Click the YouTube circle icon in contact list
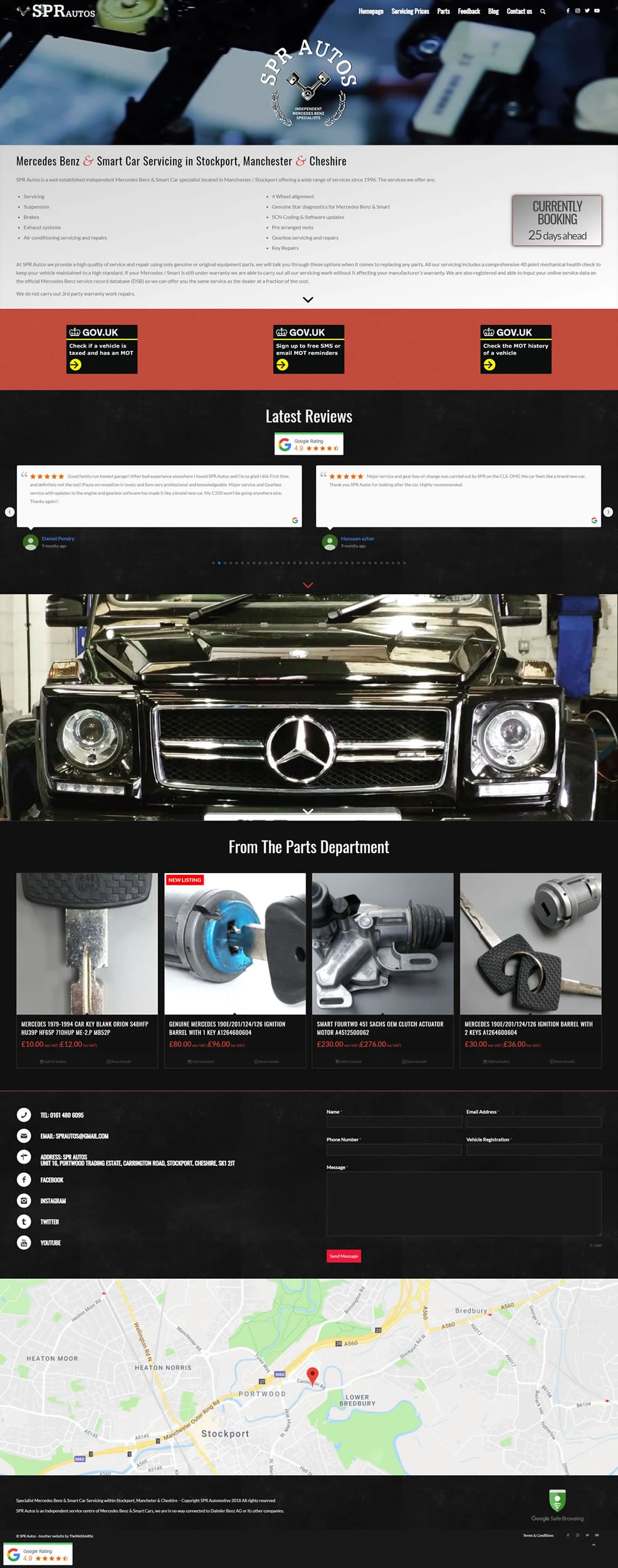Viewport: 618px width, 1568px height. point(24,1242)
